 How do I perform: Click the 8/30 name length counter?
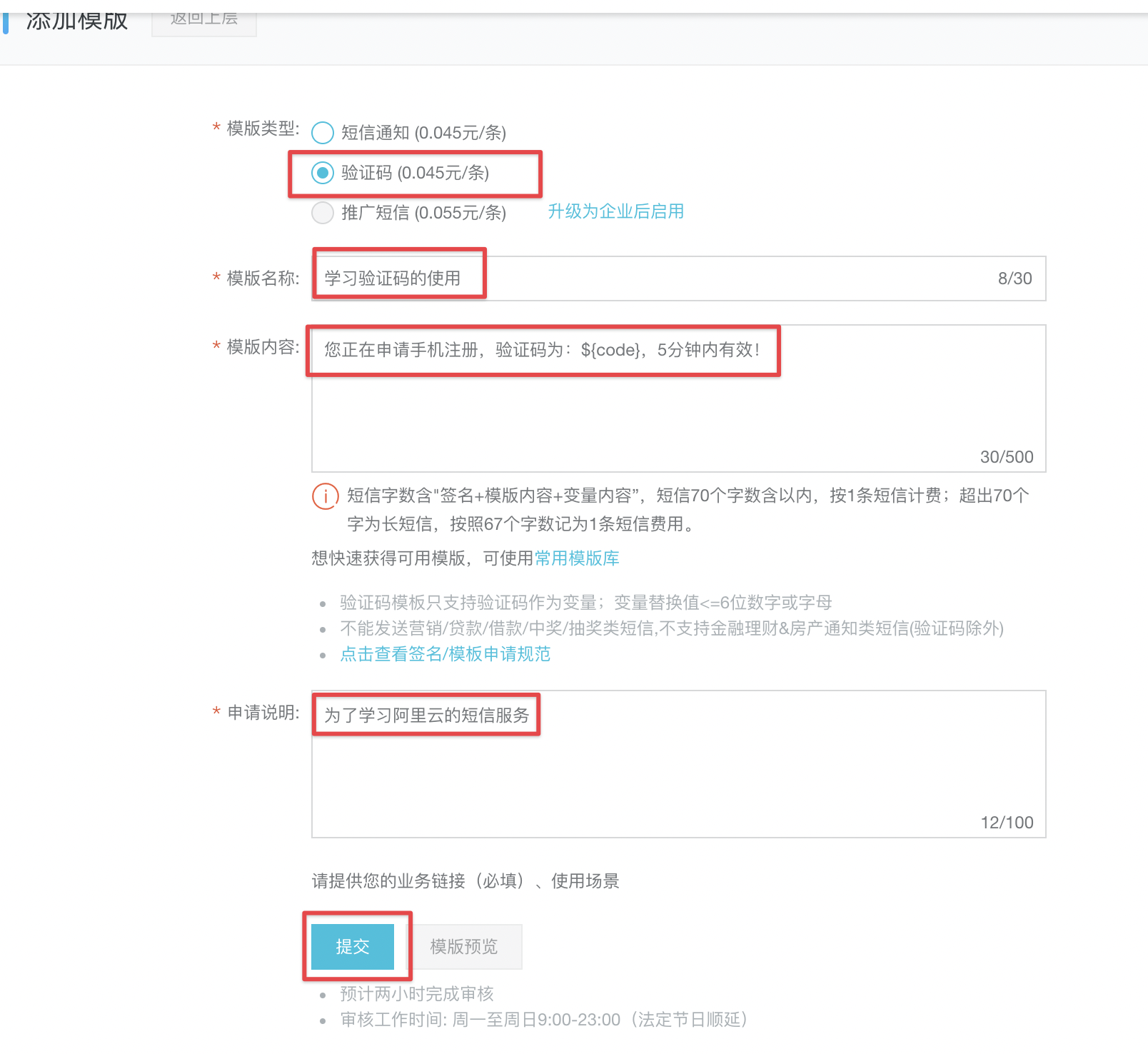tap(1014, 278)
